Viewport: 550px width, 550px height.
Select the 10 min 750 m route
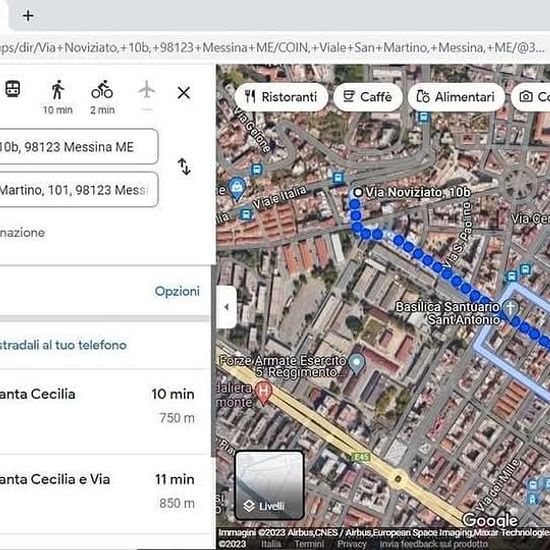(x=105, y=411)
